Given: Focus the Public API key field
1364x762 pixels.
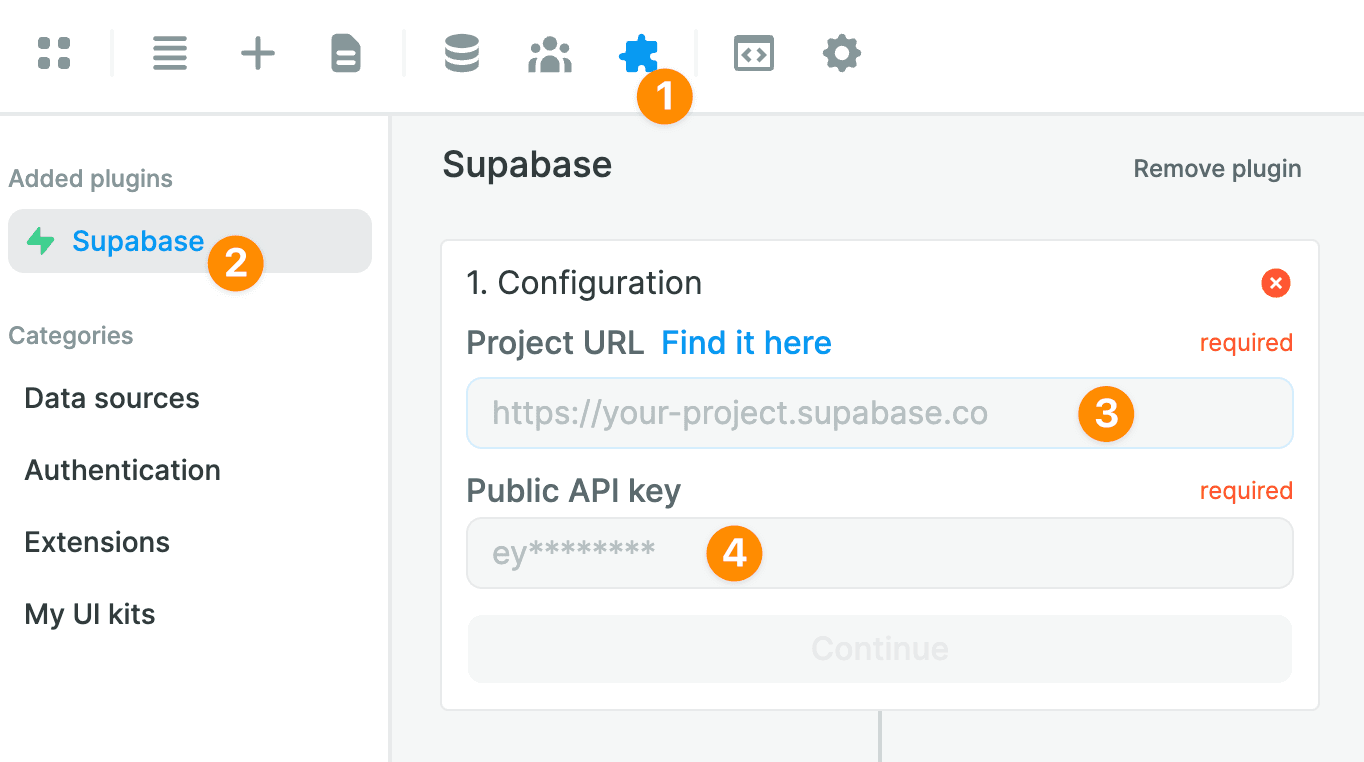Looking at the screenshot, I should click(x=880, y=553).
